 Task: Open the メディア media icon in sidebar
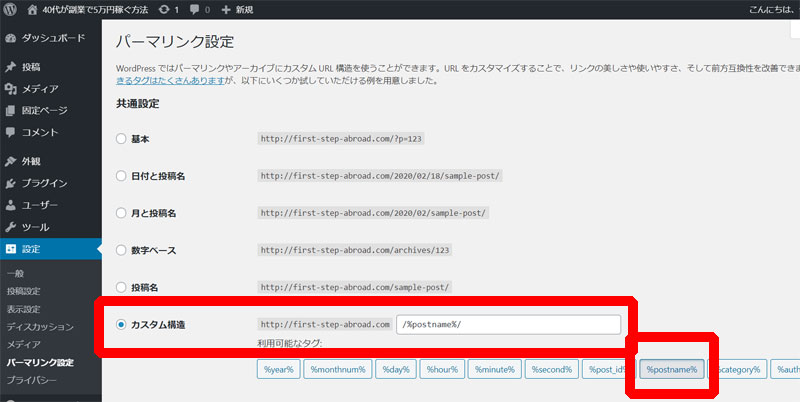[x=11, y=89]
